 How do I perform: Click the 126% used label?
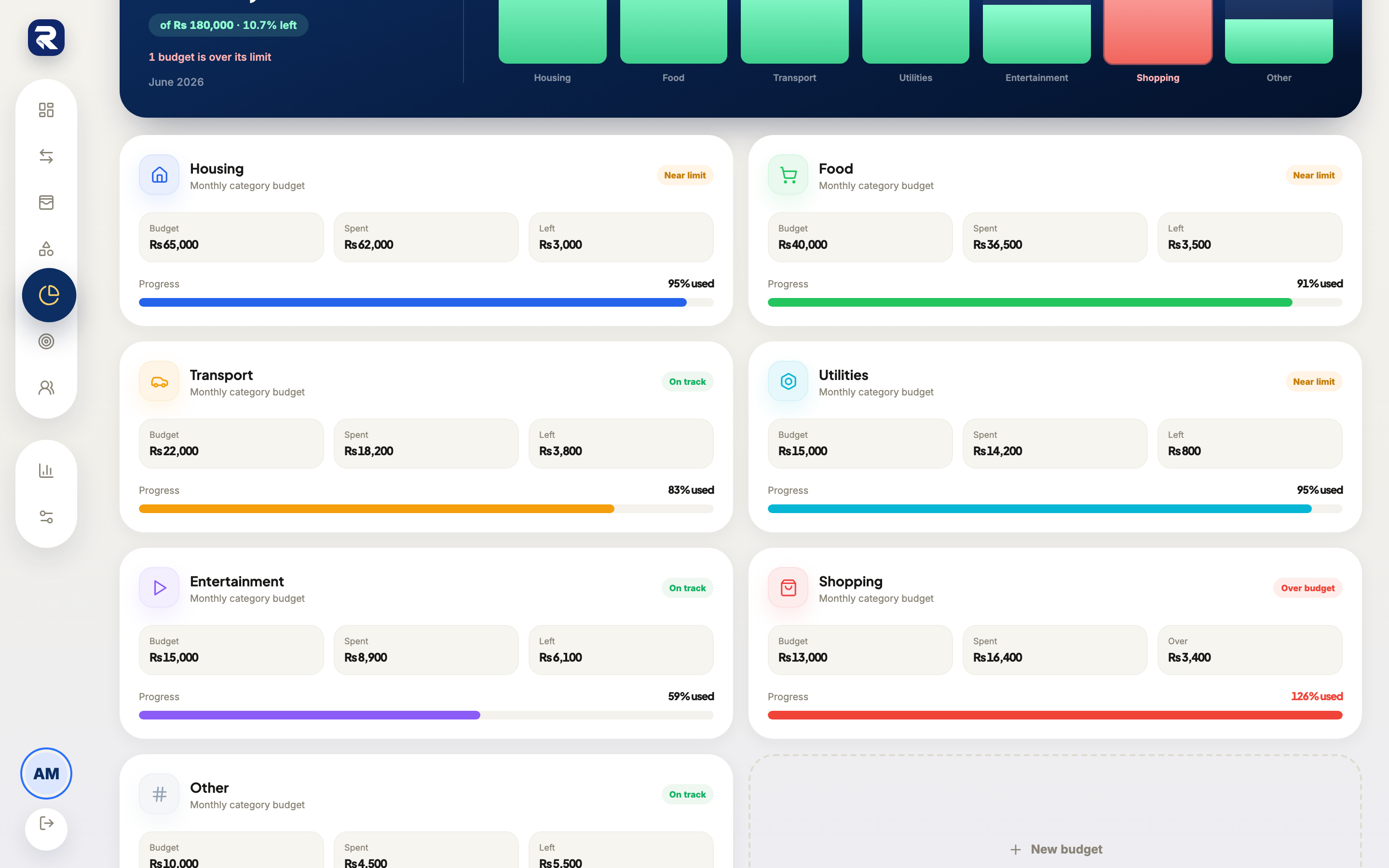1317,696
